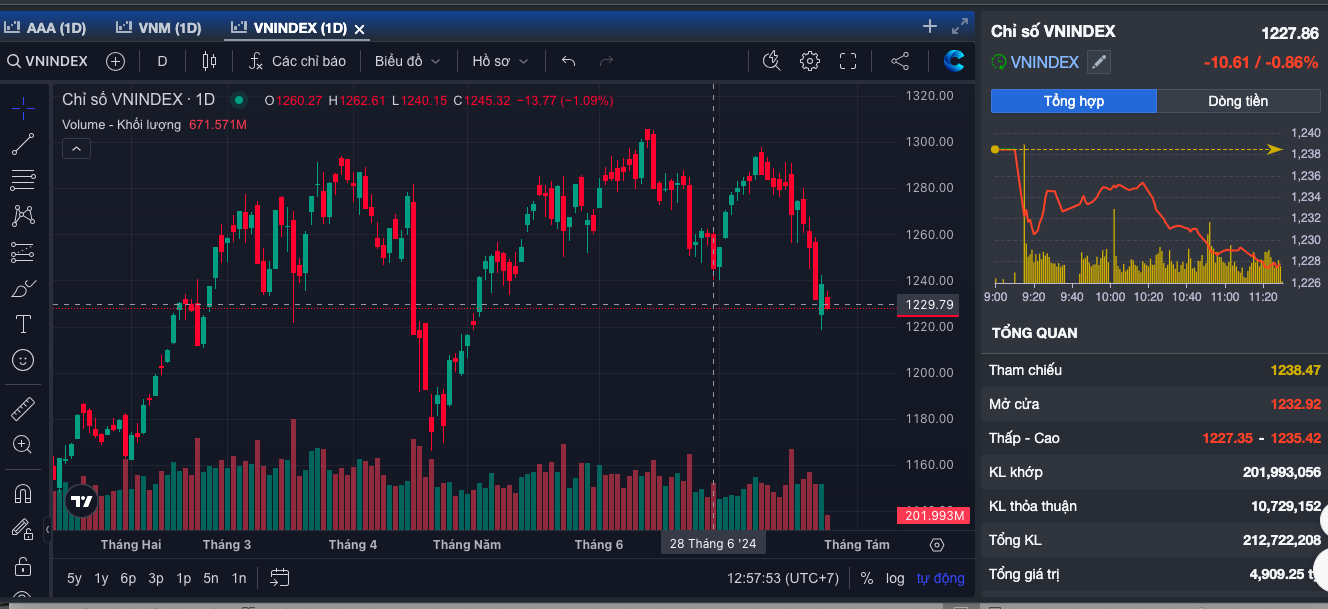Select the trend line drawing tool
The height and width of the screenshot is (609, 1328).
pos(22,144)
